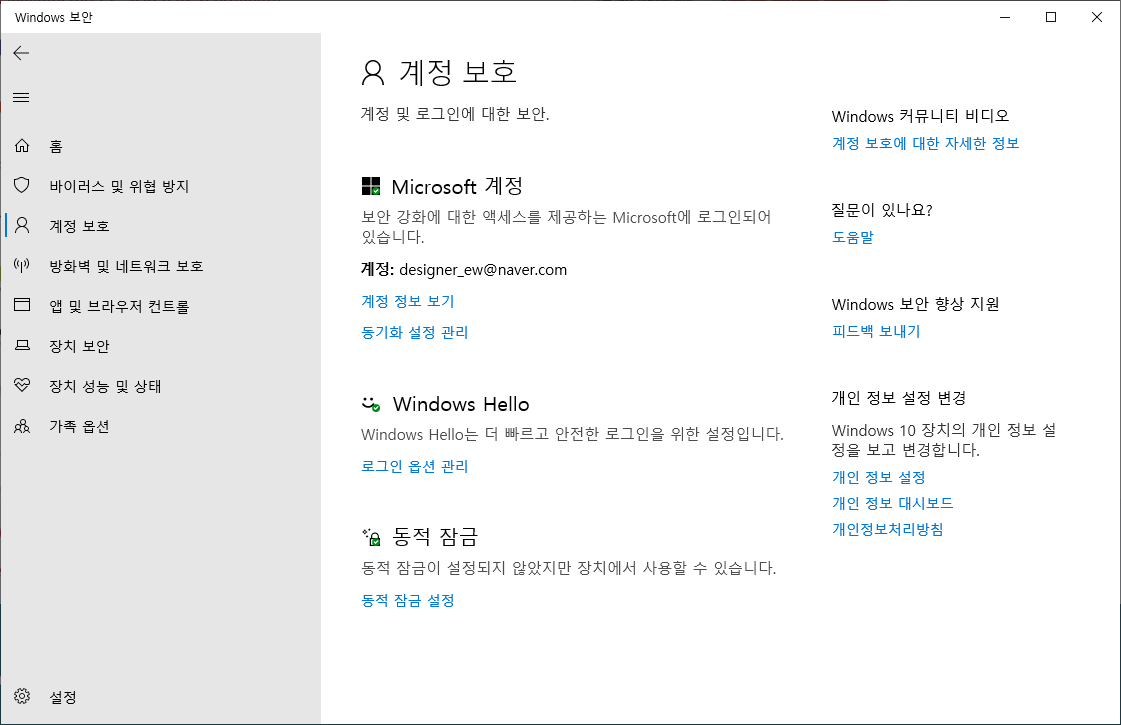1121x725 pixels.
Task: Go back with the left arrow icon
Action: [x=21, y=53]
